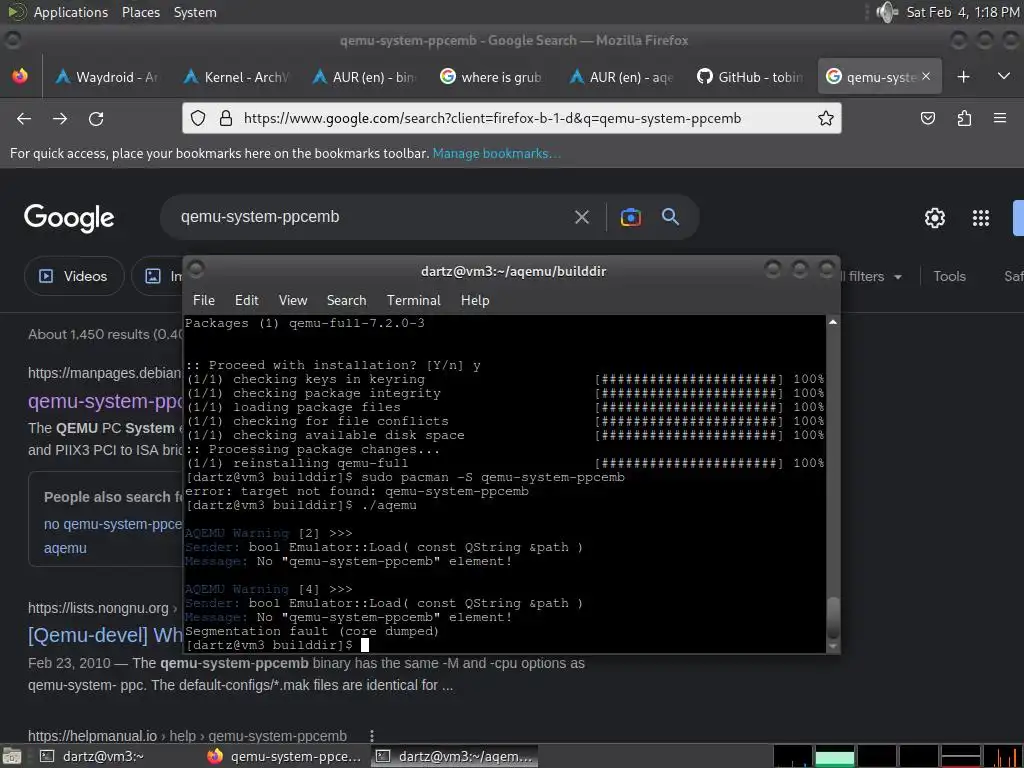This screenshot has width=1024, height=768.
Task: Clear the Google search query
Action: tap(581, 217)
